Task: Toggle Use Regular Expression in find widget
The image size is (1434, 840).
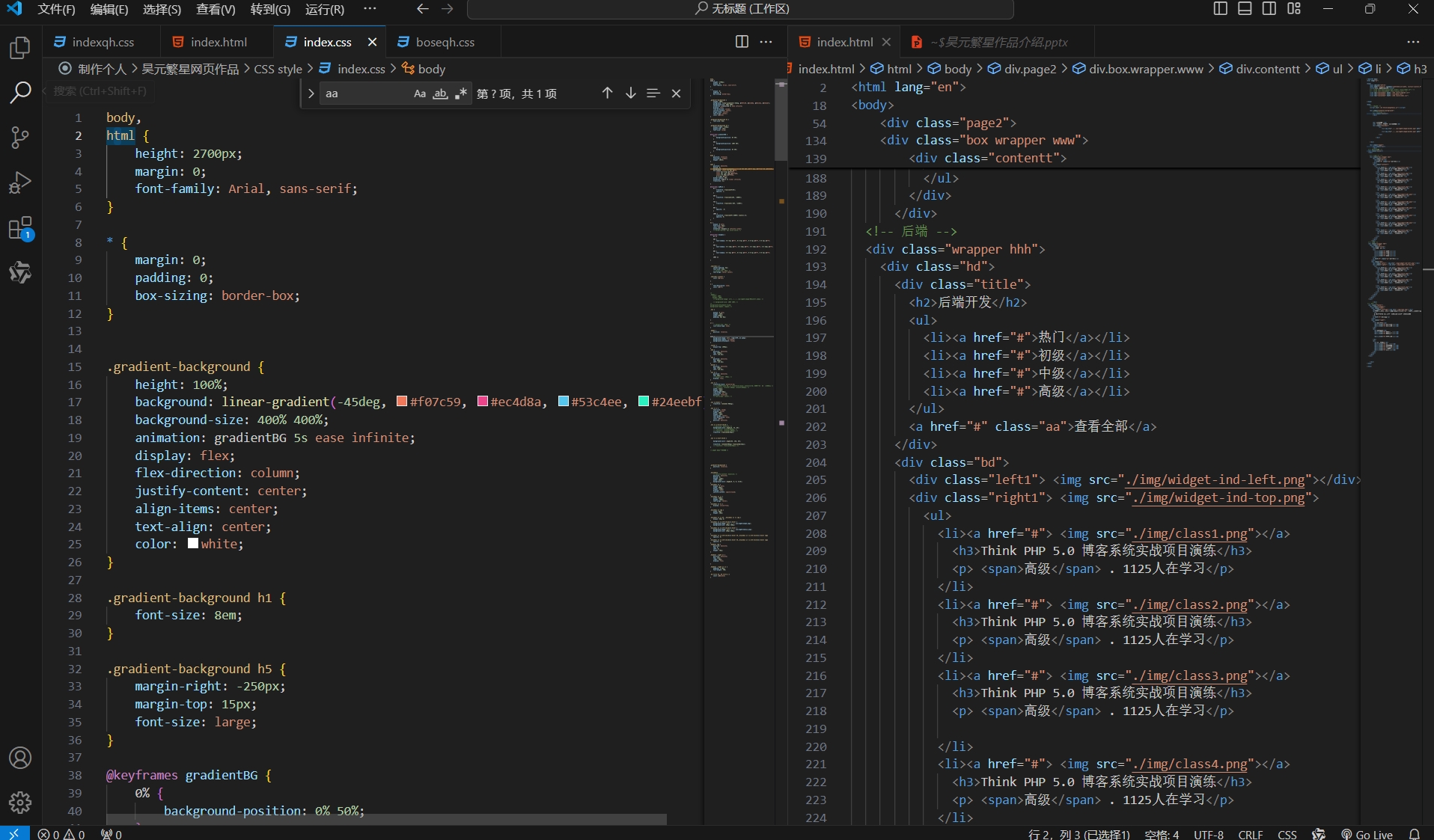Action: pos(460,93)
